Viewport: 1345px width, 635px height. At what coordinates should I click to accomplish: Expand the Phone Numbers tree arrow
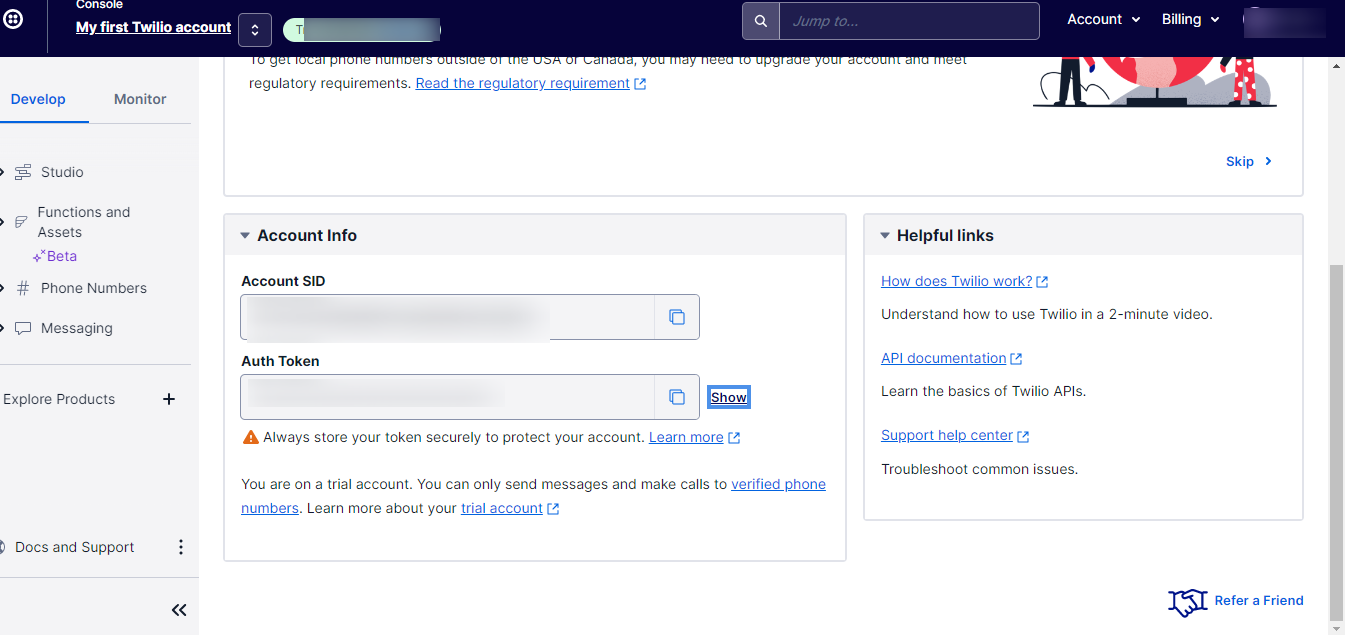3,288
